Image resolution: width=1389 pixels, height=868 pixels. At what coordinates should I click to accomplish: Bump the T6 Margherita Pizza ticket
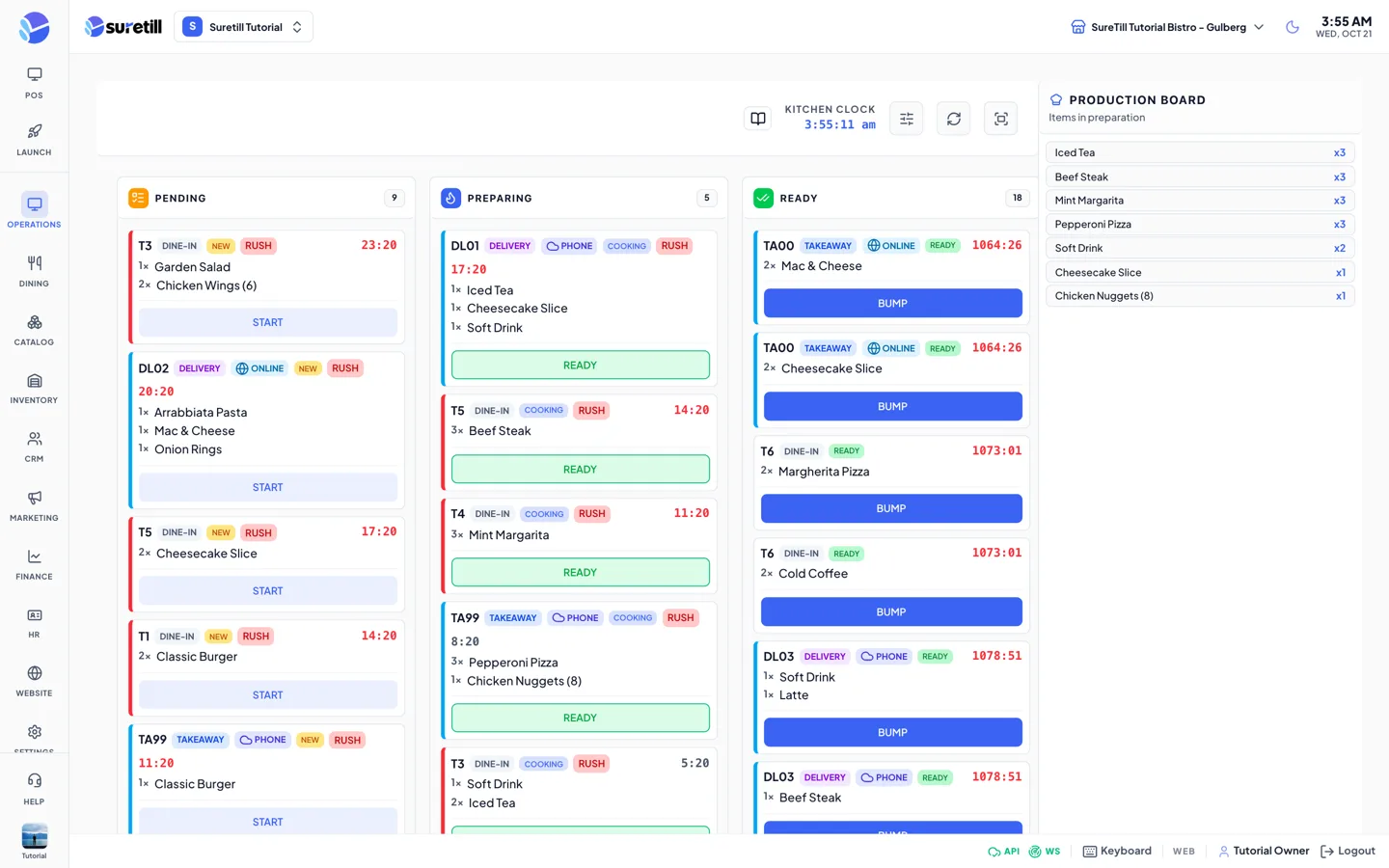click(x=891, y=508)
